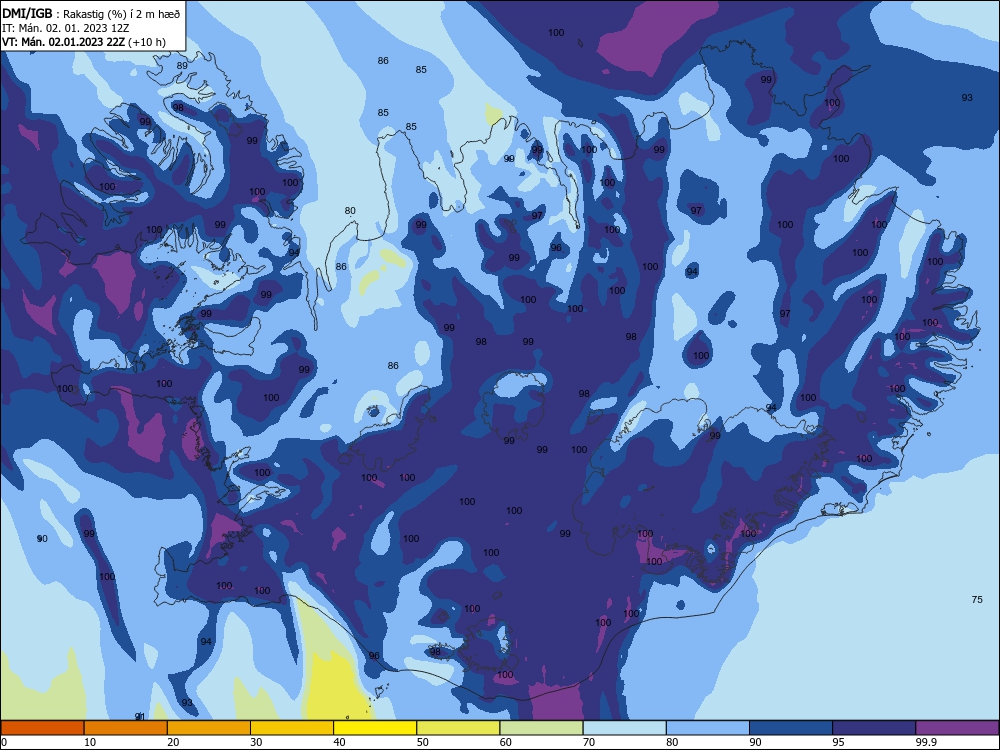Click the purple 99.9+ legend swatch
The height and width of the screenshot is (750, 1000).
(957, 728)
